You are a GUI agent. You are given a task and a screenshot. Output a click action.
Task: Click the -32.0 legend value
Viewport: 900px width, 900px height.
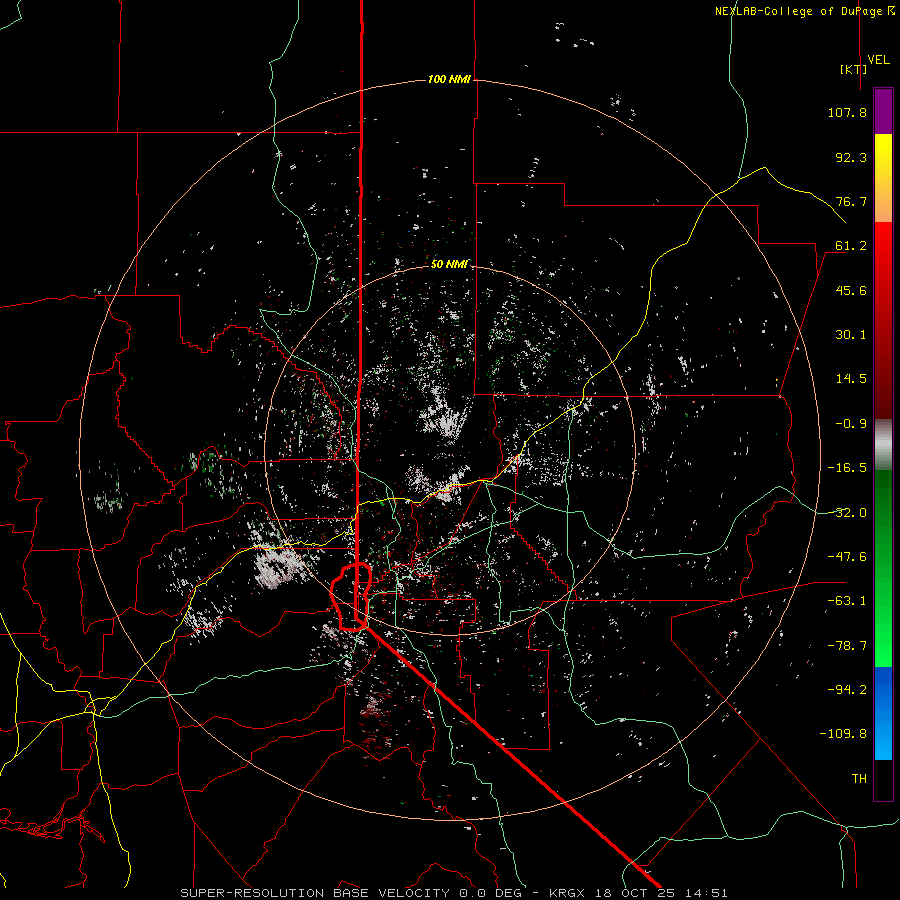tap(847, 513)
